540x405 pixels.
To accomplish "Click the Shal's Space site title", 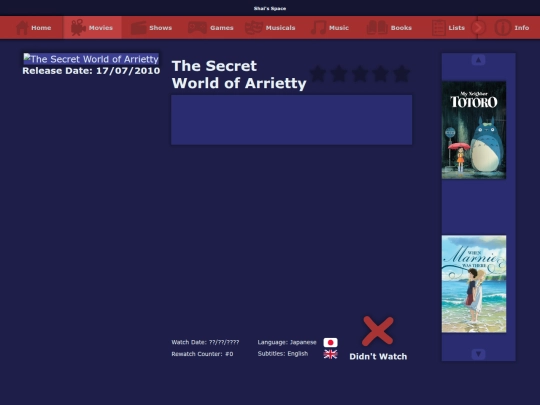I will [x=270, y=8].
